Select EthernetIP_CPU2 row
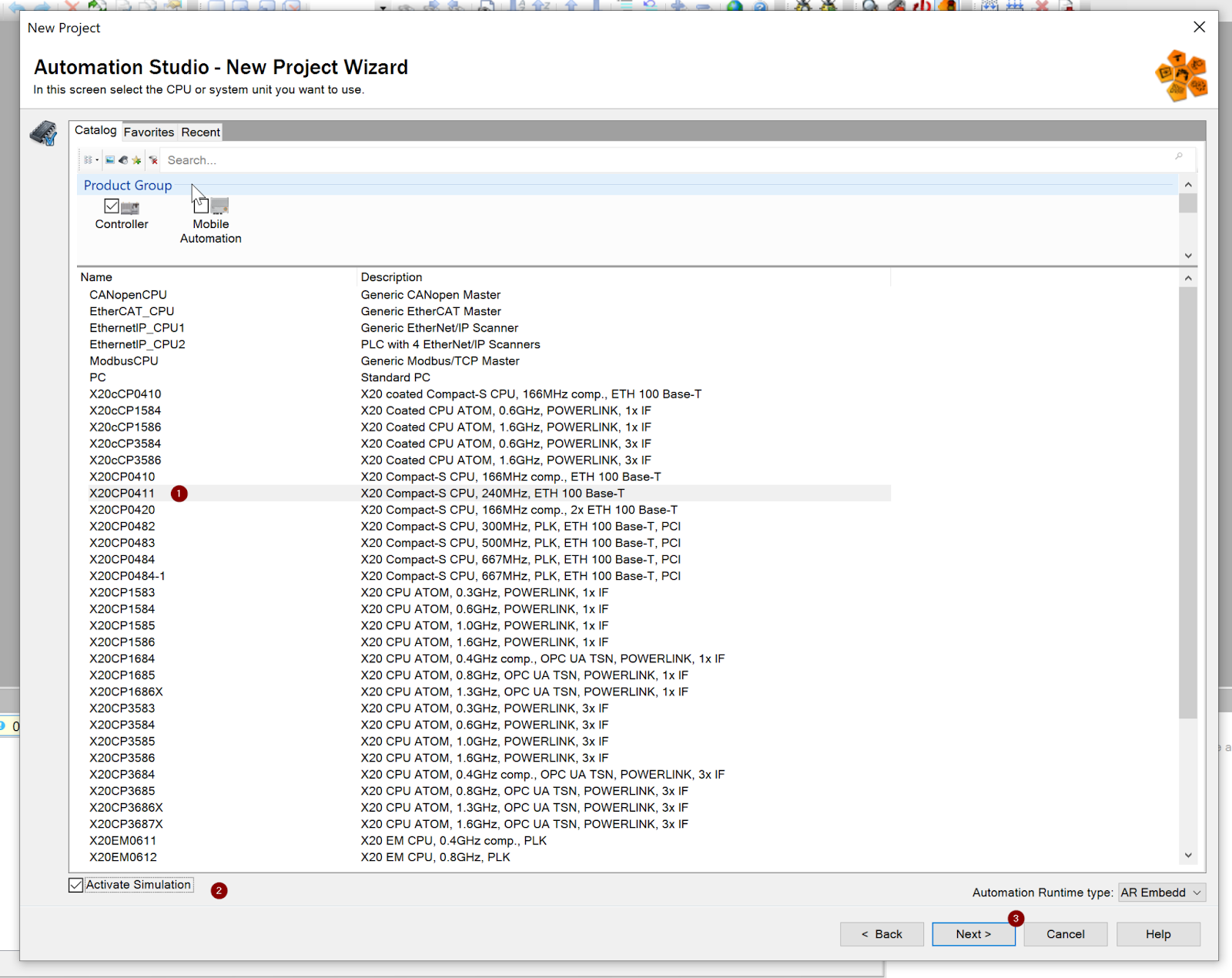 [485, 344]
